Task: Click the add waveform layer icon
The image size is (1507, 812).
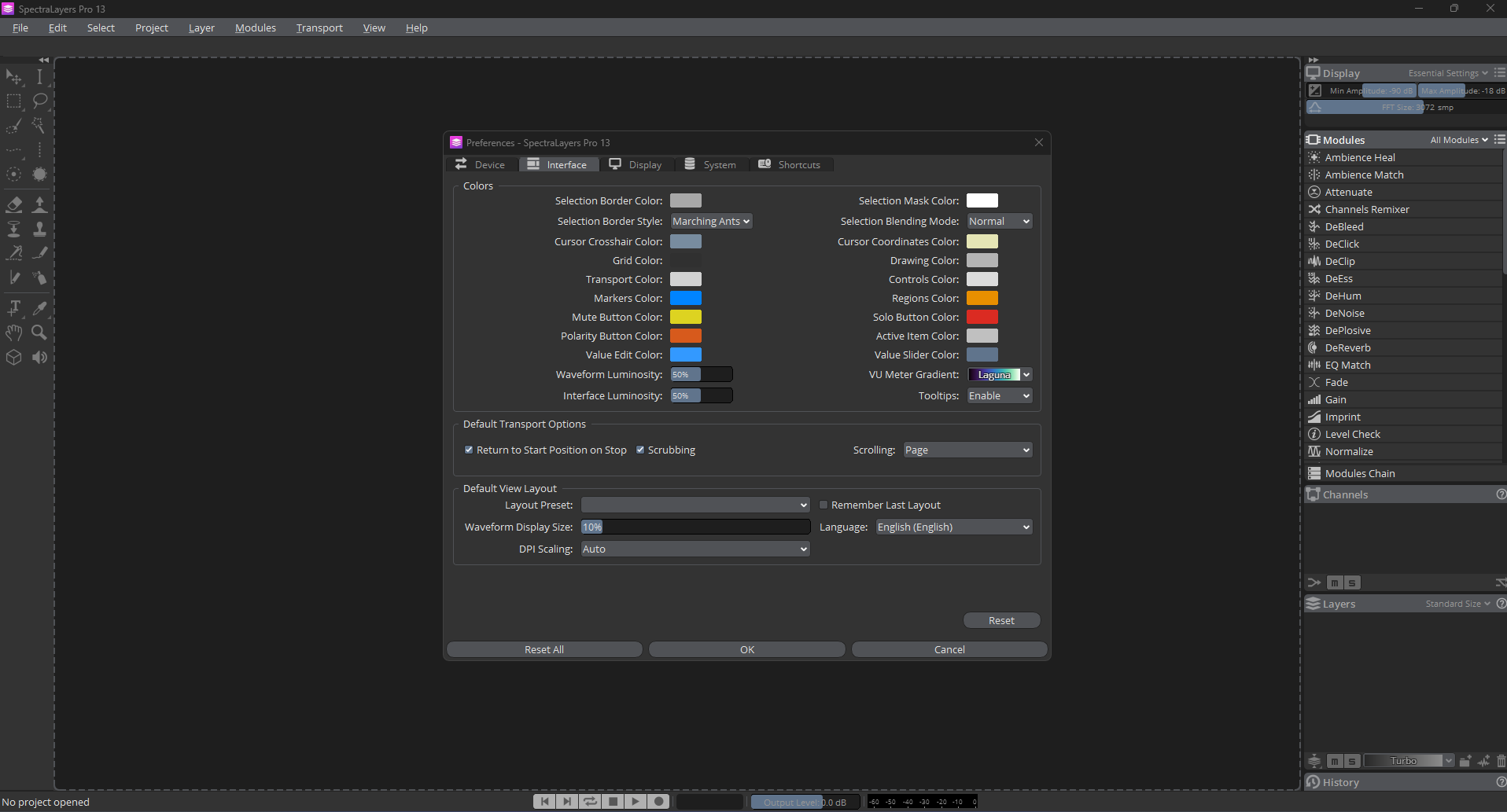Action: (x=1483, y=761)
